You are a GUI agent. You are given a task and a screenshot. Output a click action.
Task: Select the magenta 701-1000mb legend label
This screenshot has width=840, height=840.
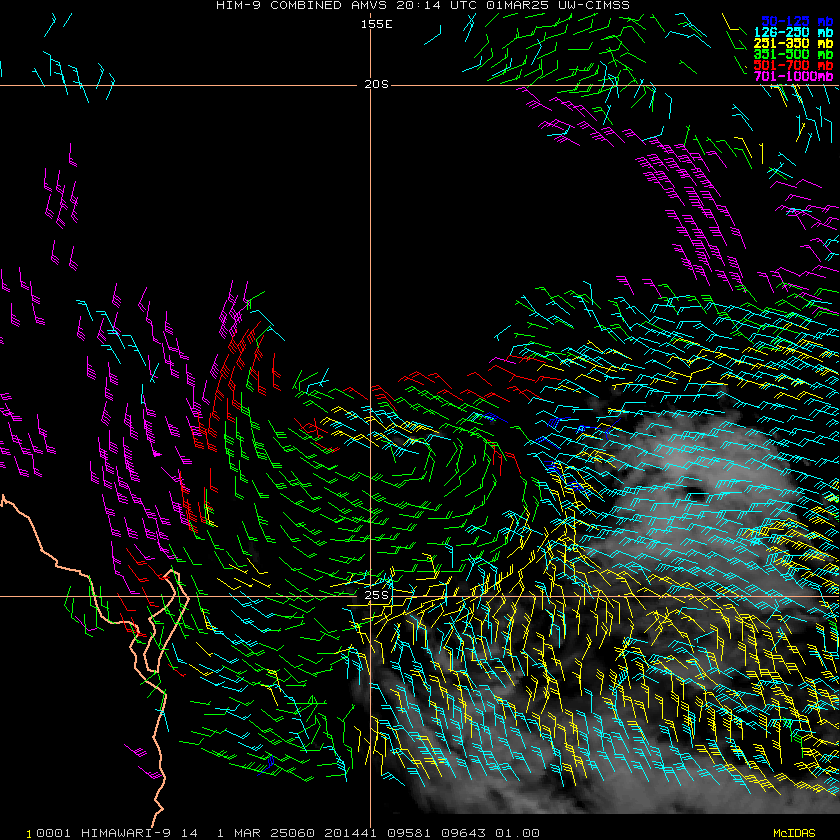pos(796,76)
